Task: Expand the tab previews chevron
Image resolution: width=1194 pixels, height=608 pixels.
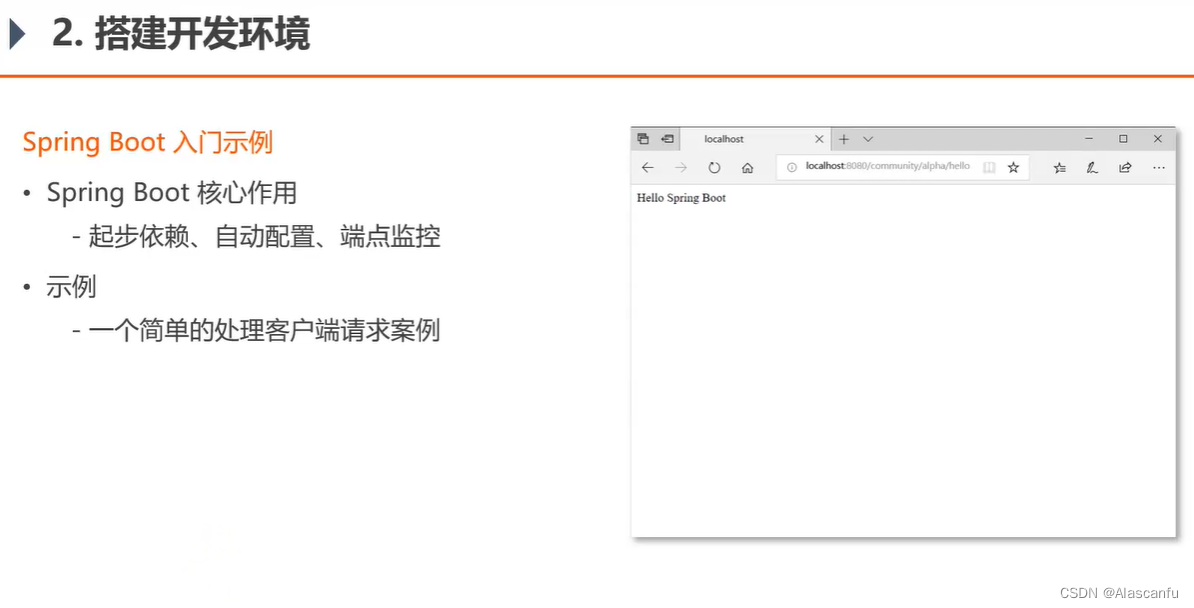Action: coord(868,139)
